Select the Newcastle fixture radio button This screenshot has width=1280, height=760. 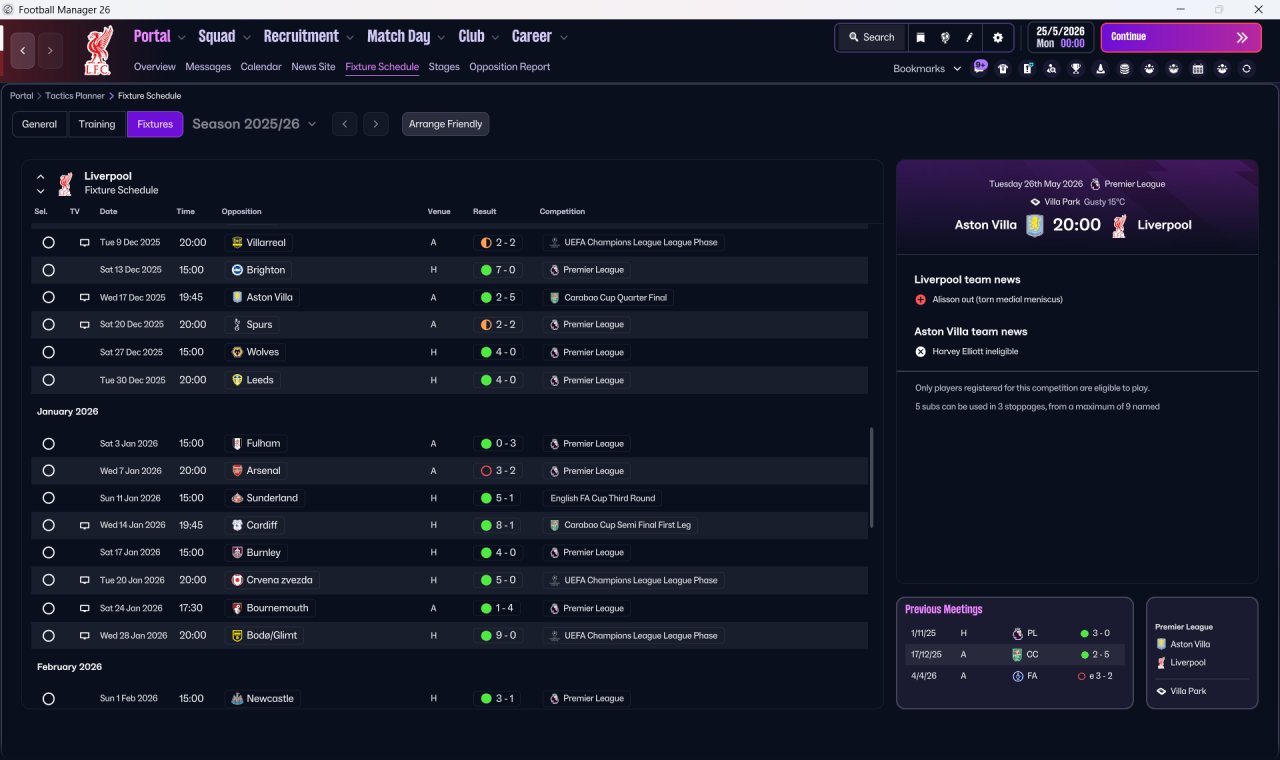pos(48,699)
